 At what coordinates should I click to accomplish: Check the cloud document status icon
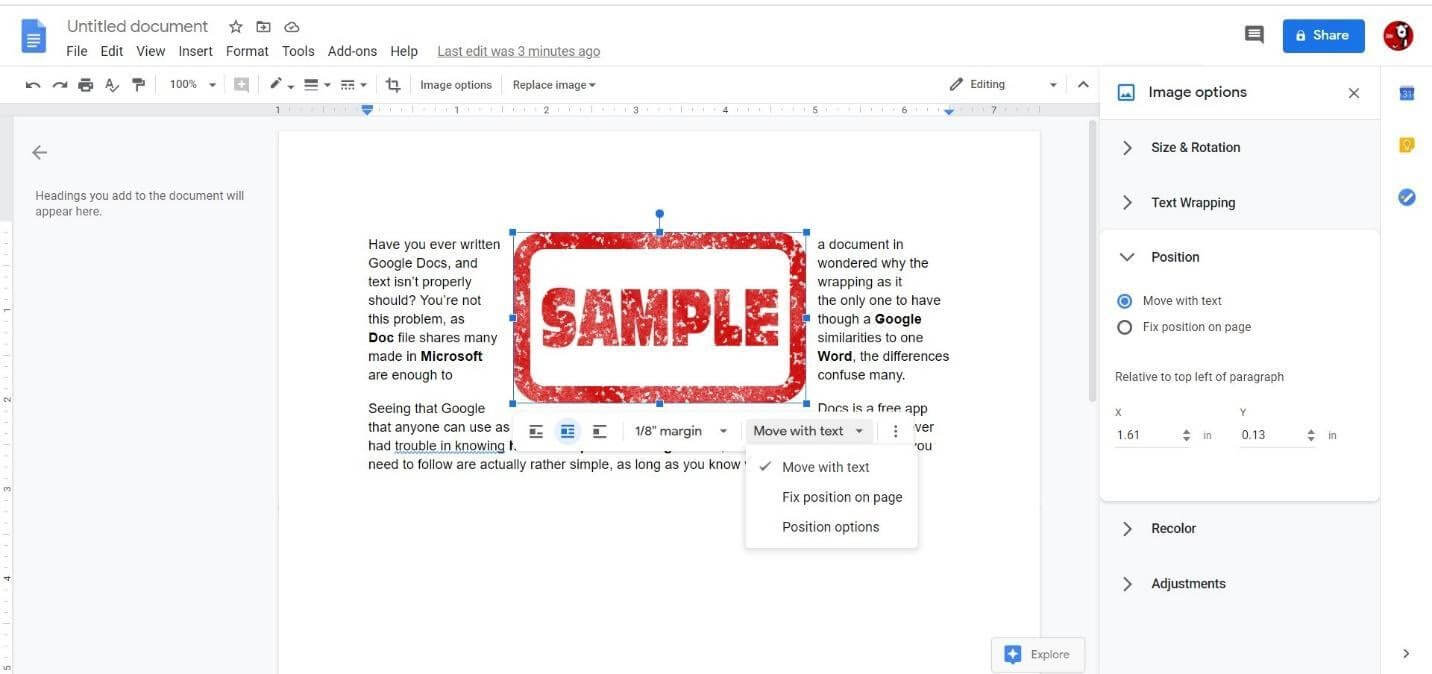(x=292, y=27)
